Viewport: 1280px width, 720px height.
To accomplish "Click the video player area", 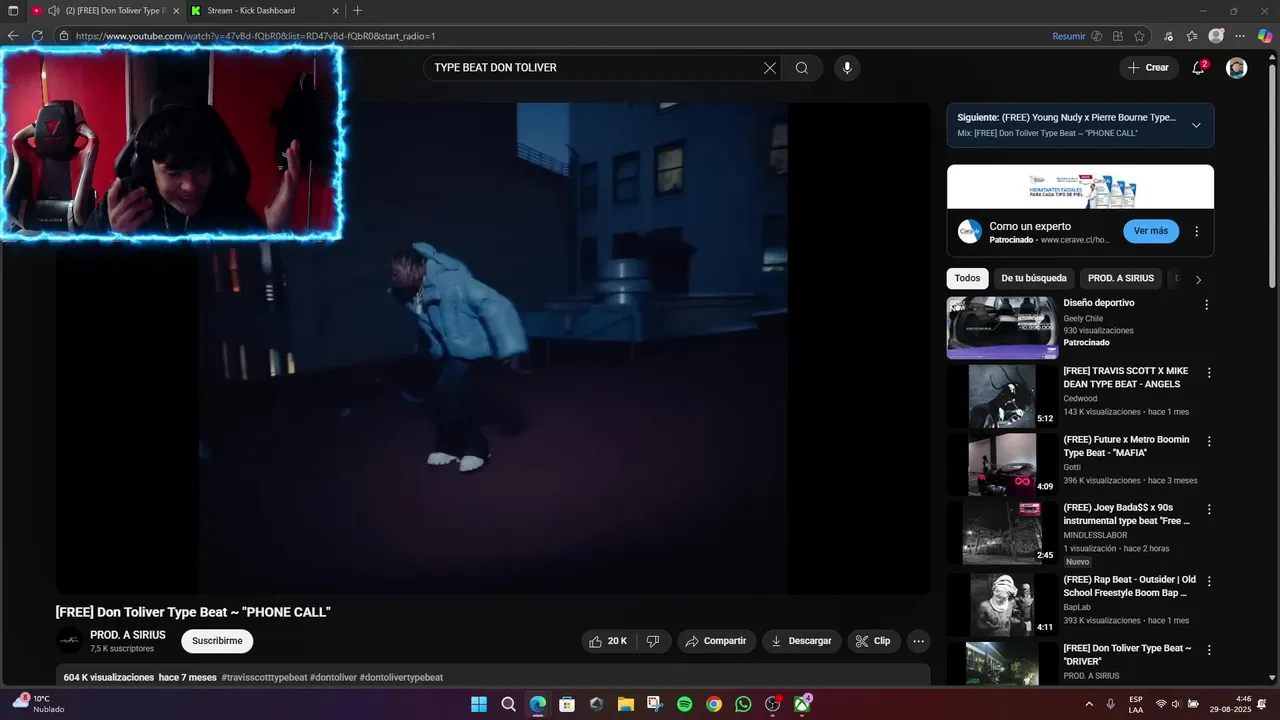I will pyautogui.click(x=493, y=348).
